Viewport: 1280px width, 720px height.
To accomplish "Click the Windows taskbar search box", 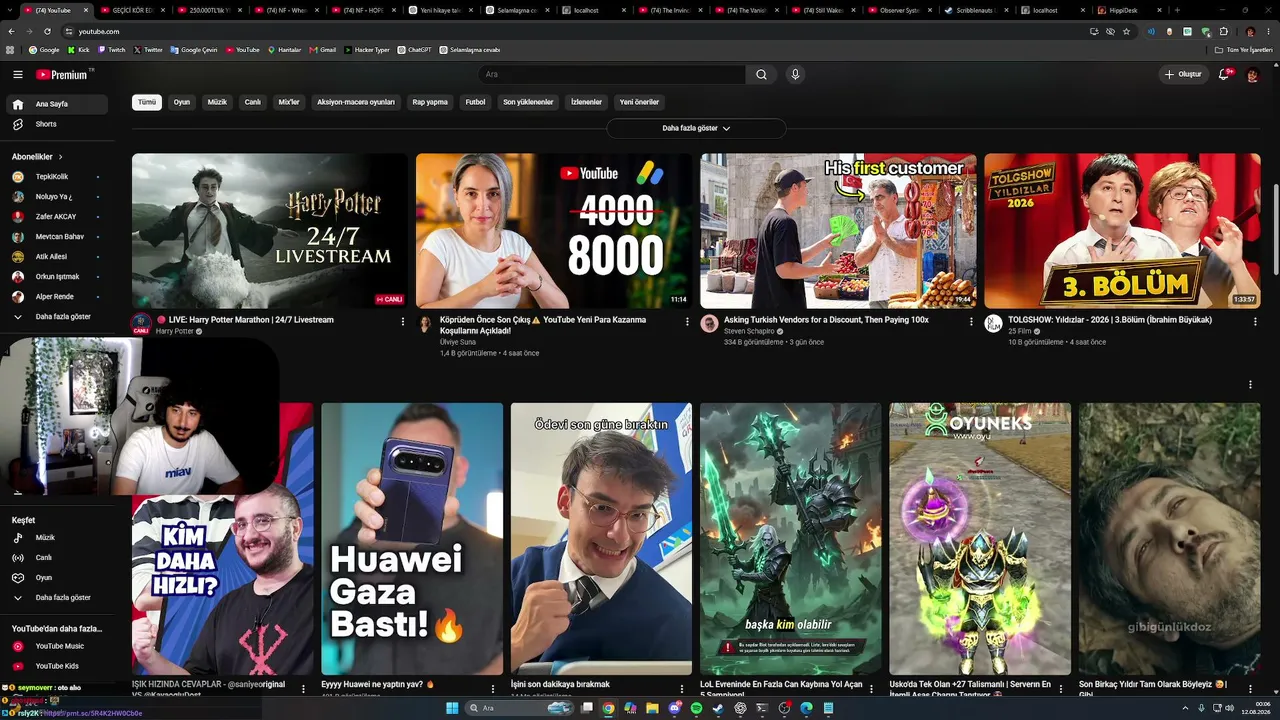I will pyautogui.click(x=518, y=708).
